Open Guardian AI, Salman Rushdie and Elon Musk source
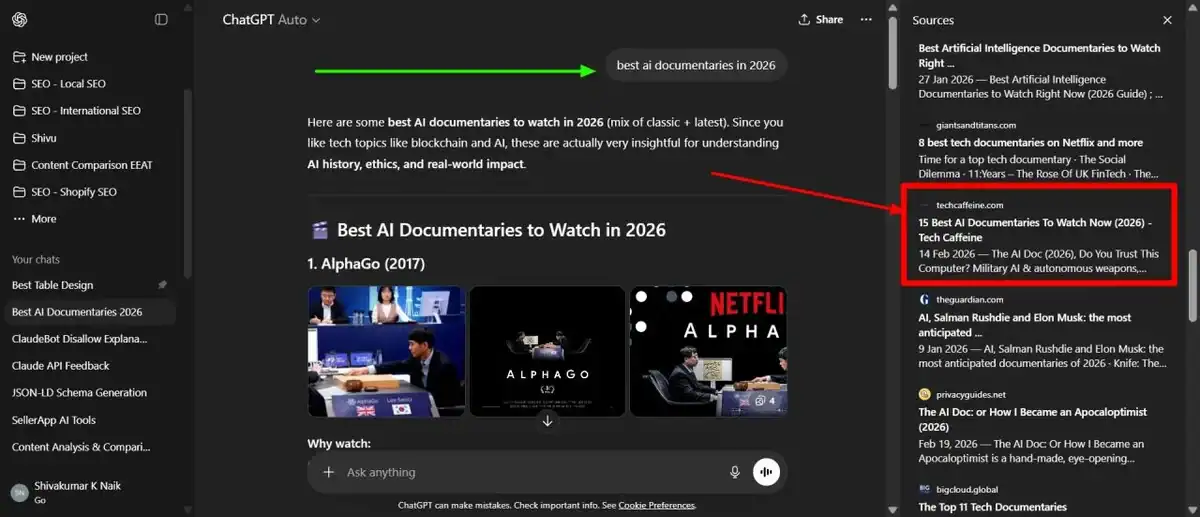 pos(1025,325)
